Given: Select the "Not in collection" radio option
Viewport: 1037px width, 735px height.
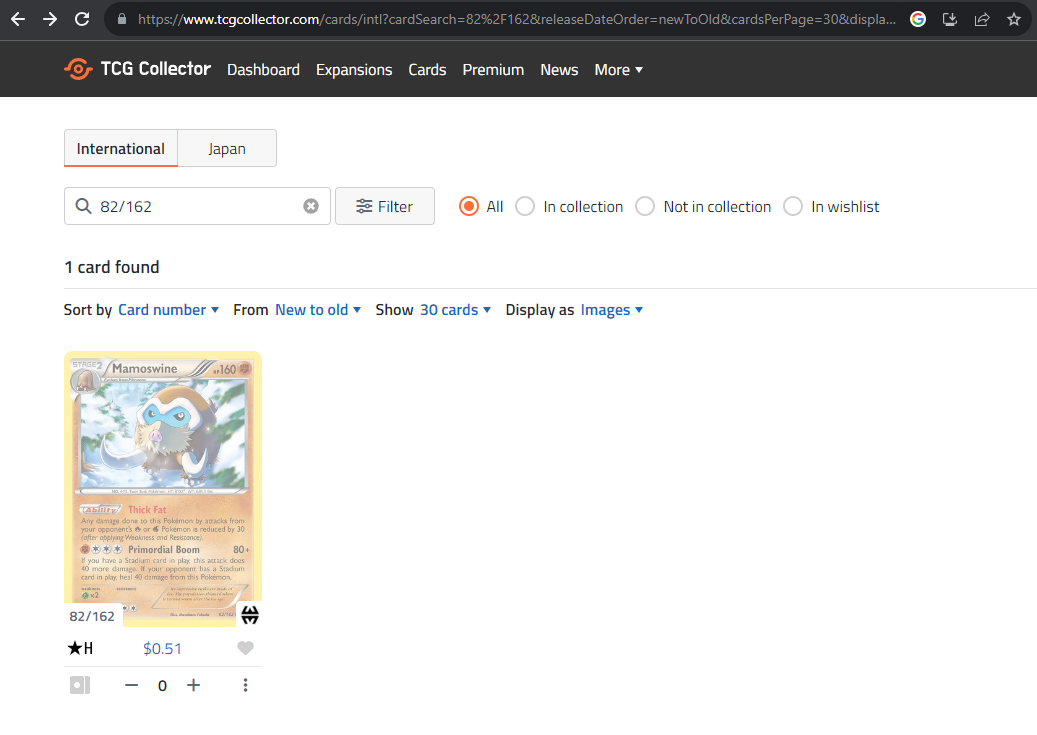Looking at the screenshot, I should pos(645,206).
